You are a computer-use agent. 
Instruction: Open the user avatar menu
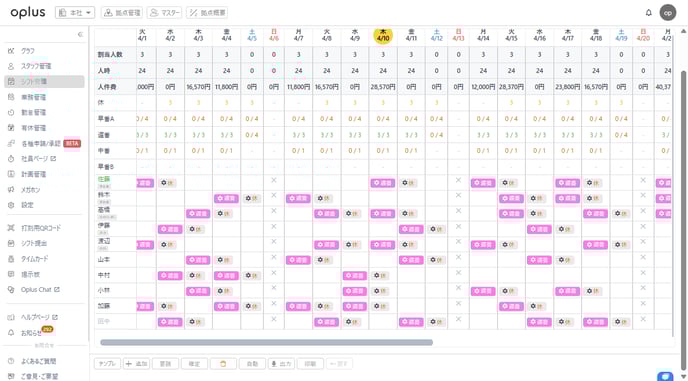click(x=668, y=13)
